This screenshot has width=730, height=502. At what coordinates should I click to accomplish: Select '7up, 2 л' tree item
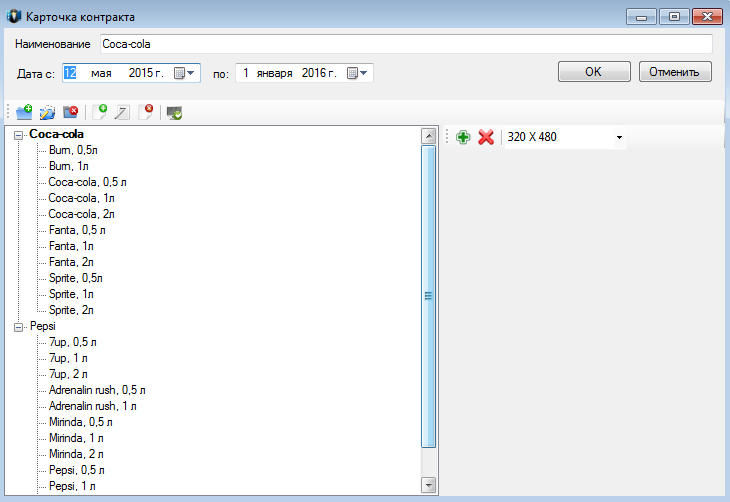pyautogui.click(x=68, y=374)
